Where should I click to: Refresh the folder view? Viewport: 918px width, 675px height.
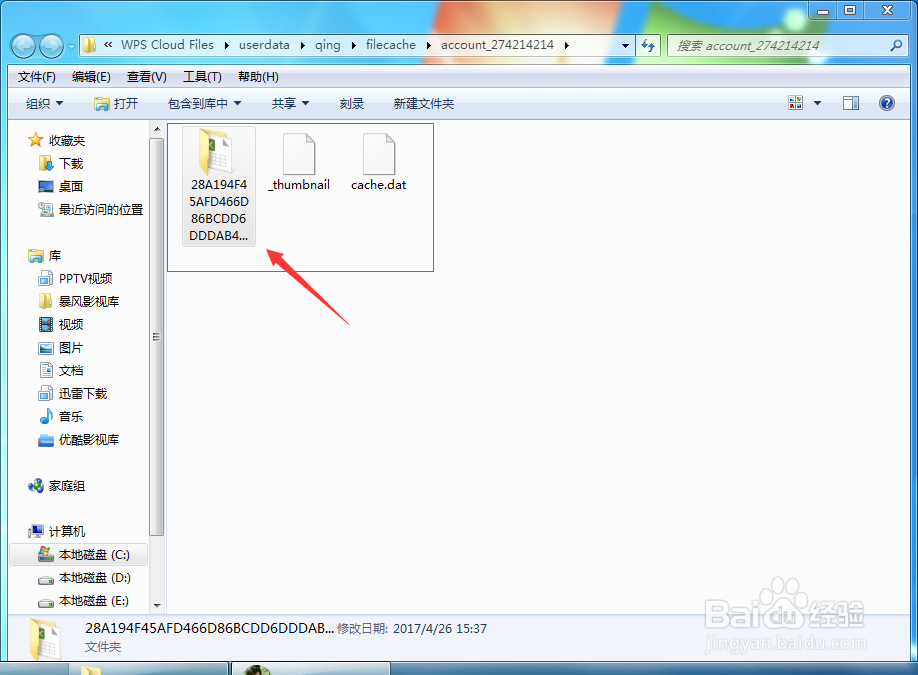tap(648, 46)
